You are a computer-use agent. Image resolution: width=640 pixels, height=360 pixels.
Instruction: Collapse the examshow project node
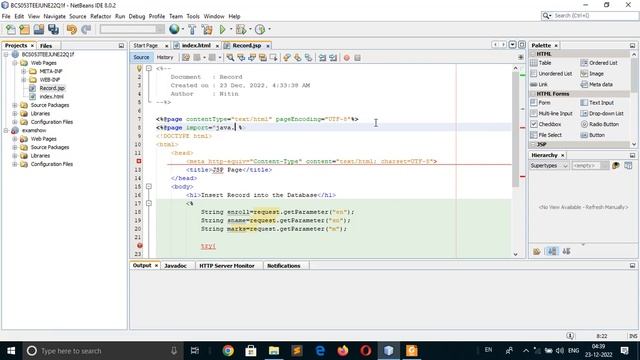click(6, 130)
